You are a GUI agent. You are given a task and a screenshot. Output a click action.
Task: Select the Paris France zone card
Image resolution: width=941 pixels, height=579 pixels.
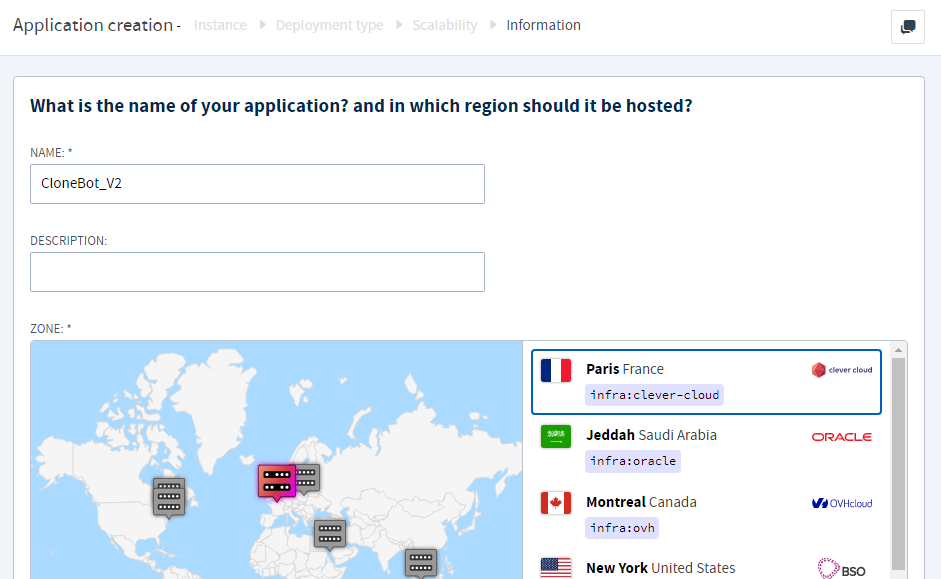[x=706, y=382]
